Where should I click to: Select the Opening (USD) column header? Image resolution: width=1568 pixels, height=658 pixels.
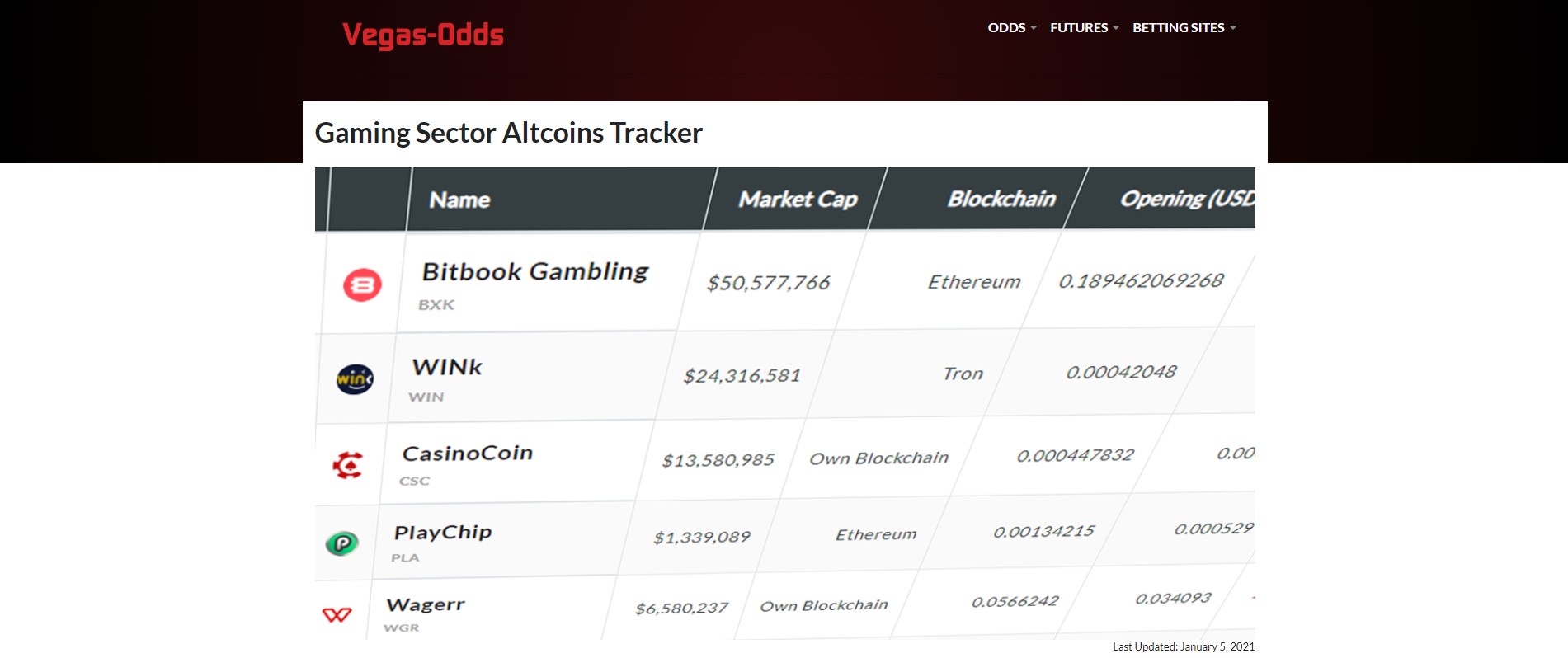(1188, 199)
